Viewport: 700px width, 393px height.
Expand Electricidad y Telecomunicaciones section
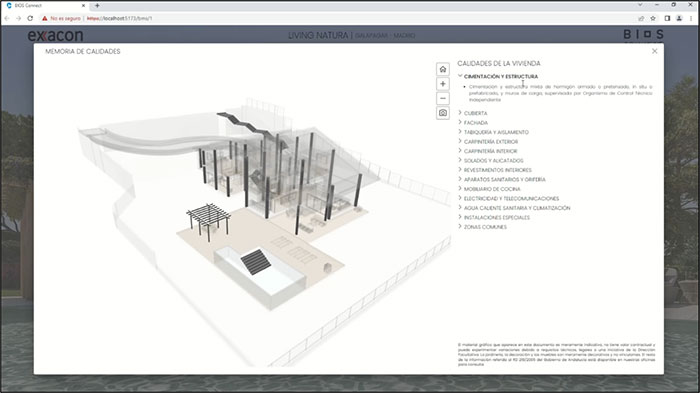[x=508, y=198]
